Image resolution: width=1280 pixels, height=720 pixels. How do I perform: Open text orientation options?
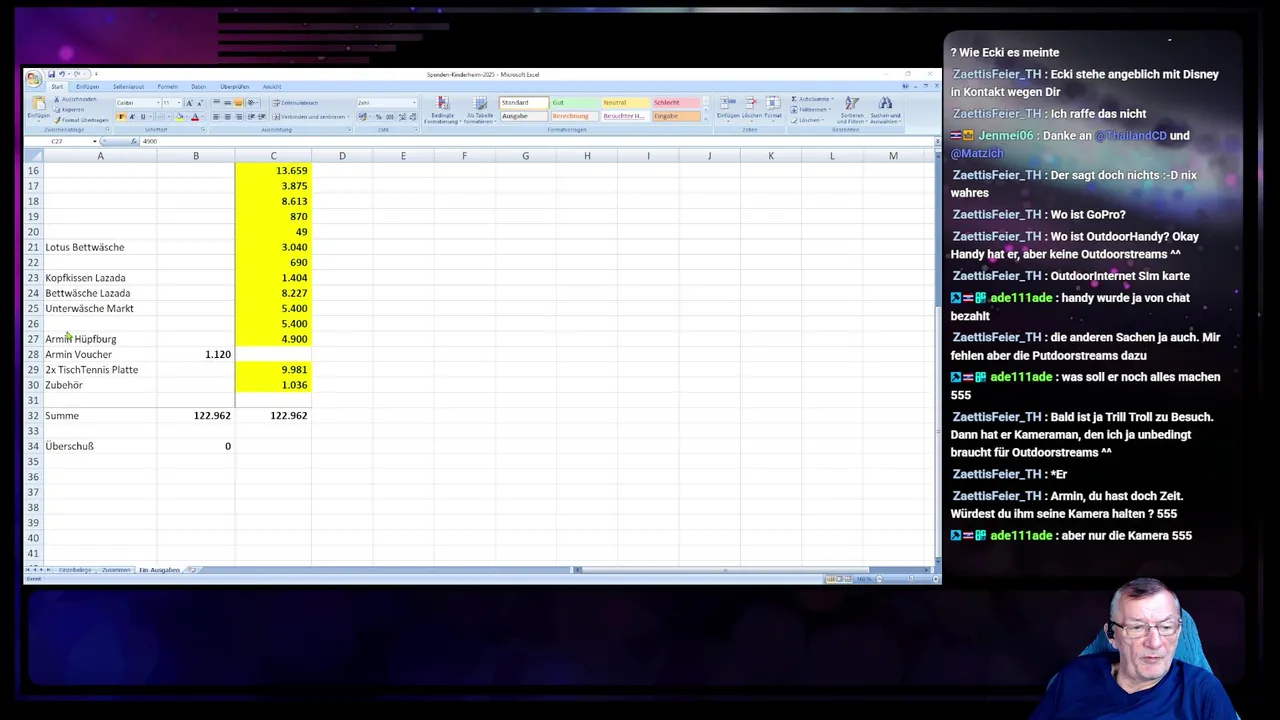pos(253,103)
